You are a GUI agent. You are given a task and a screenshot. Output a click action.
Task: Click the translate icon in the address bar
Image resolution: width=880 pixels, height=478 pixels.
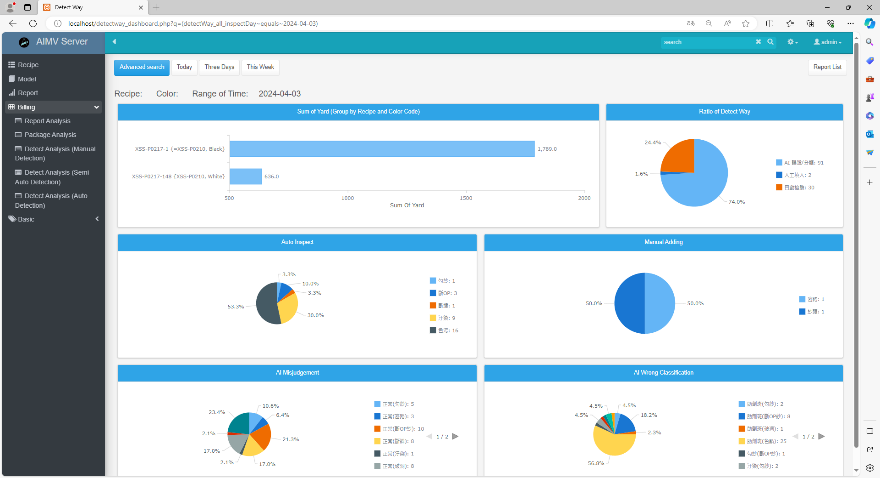690,24
